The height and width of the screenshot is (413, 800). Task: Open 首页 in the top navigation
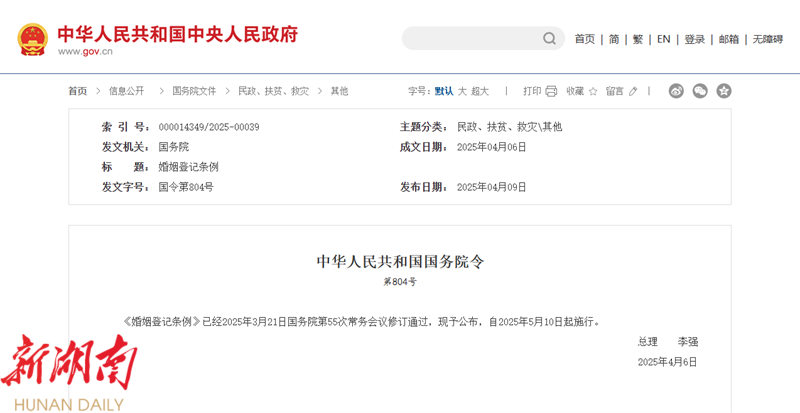(584, 39)
